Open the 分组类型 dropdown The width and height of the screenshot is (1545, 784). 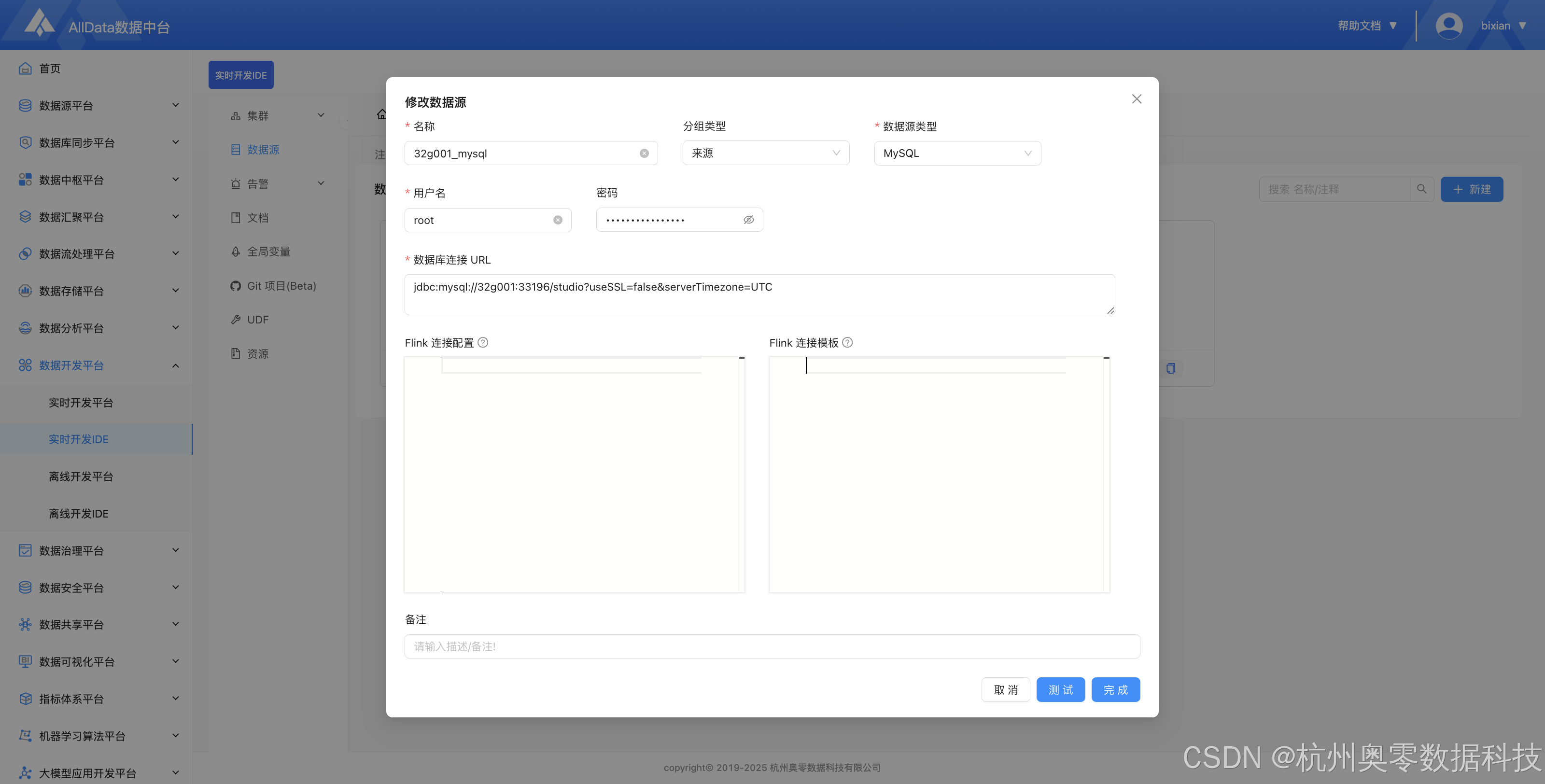[x=765, y=153]
